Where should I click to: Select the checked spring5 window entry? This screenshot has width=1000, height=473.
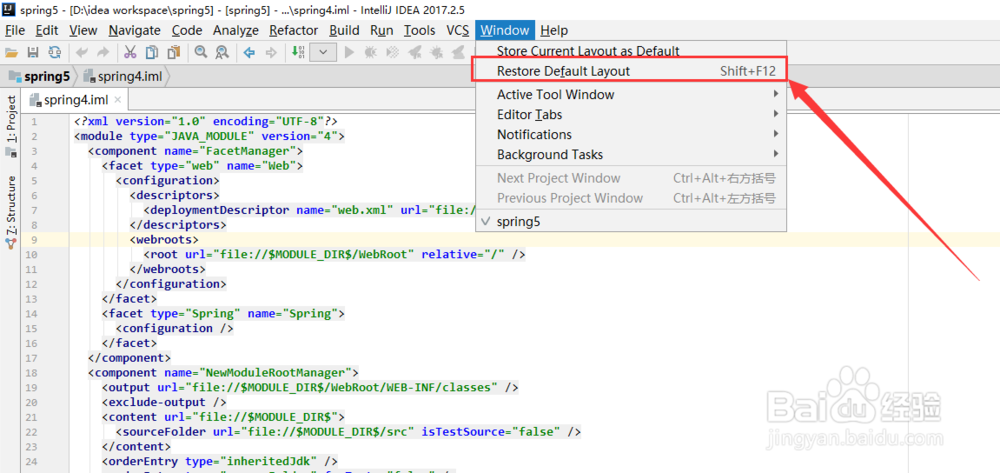click(x=632, y=221)
